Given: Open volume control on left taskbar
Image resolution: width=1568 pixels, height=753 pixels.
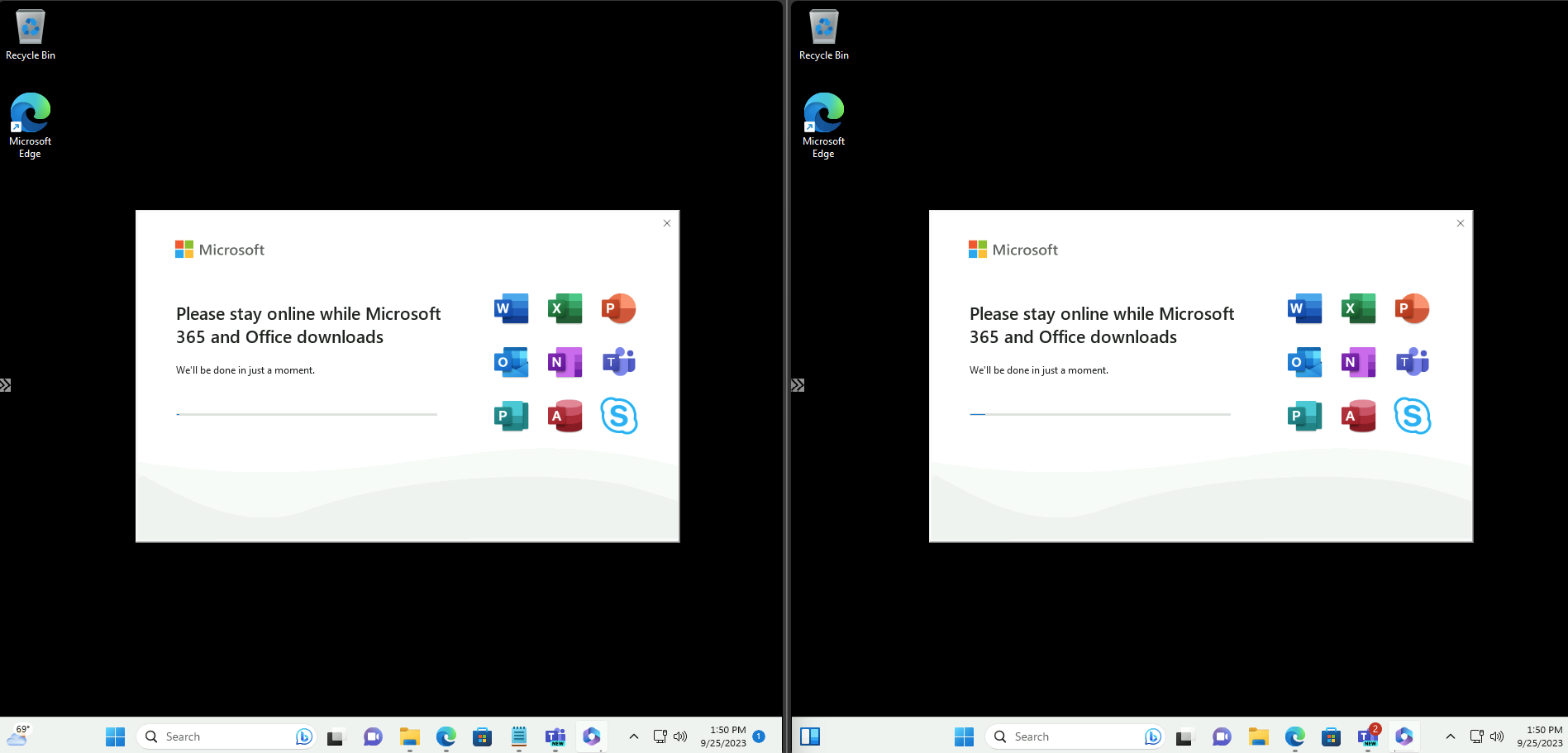Looking at the screenshot, I should pos(680,736).
